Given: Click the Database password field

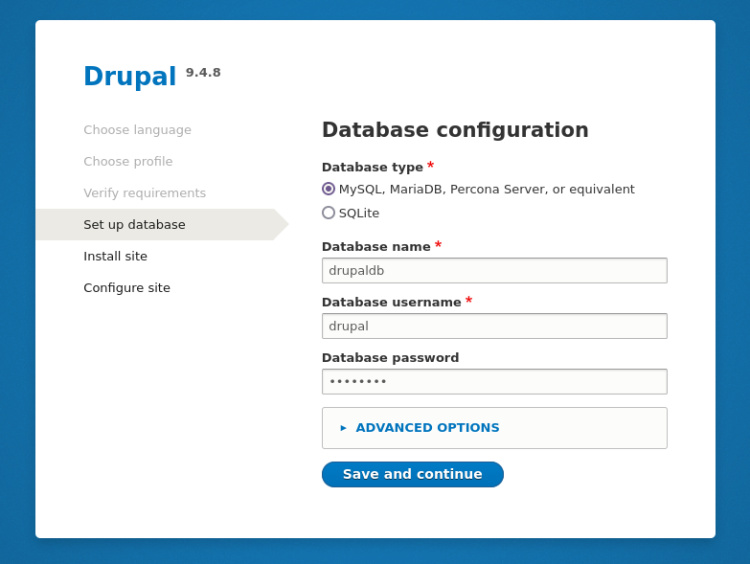Looking at the screenshot, I should pos(494,382).
